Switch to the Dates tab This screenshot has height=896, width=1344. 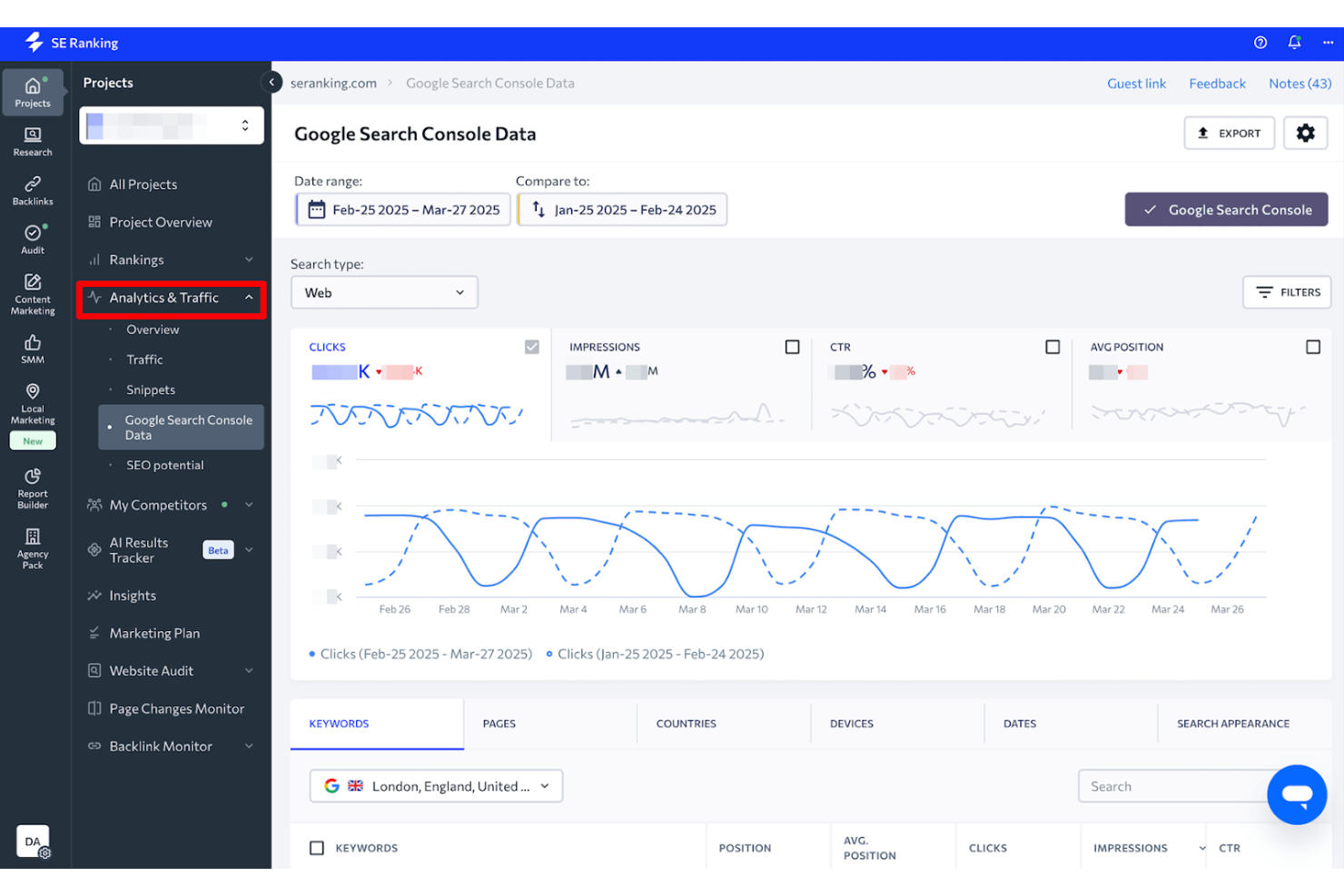pos(1071,724)
